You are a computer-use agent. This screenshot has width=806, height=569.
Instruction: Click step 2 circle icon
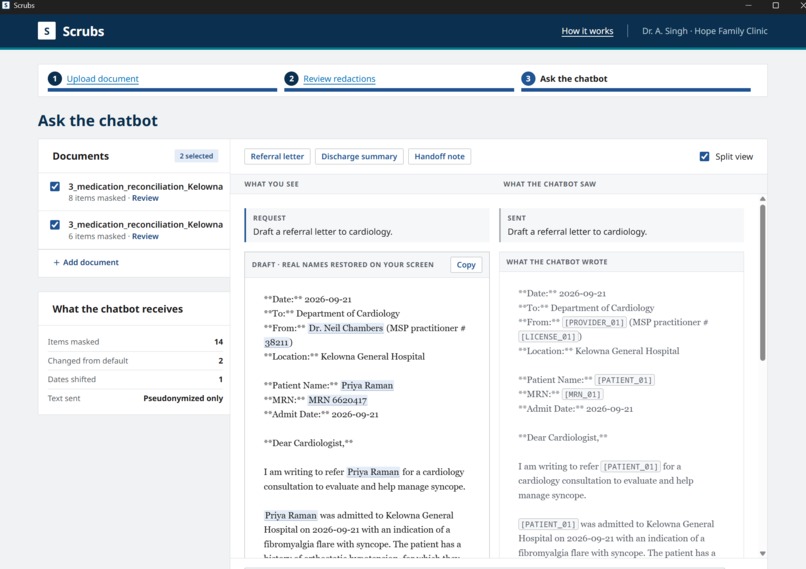click(x=291, y=79)
